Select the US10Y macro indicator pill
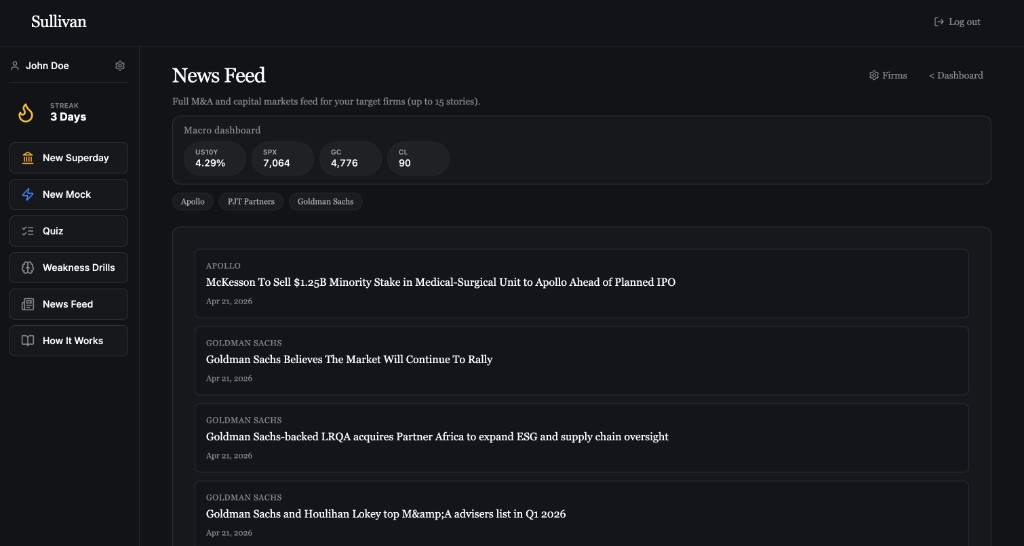Screen dimensions: 1024x546 pyautogui.click(x=214, y=158)
